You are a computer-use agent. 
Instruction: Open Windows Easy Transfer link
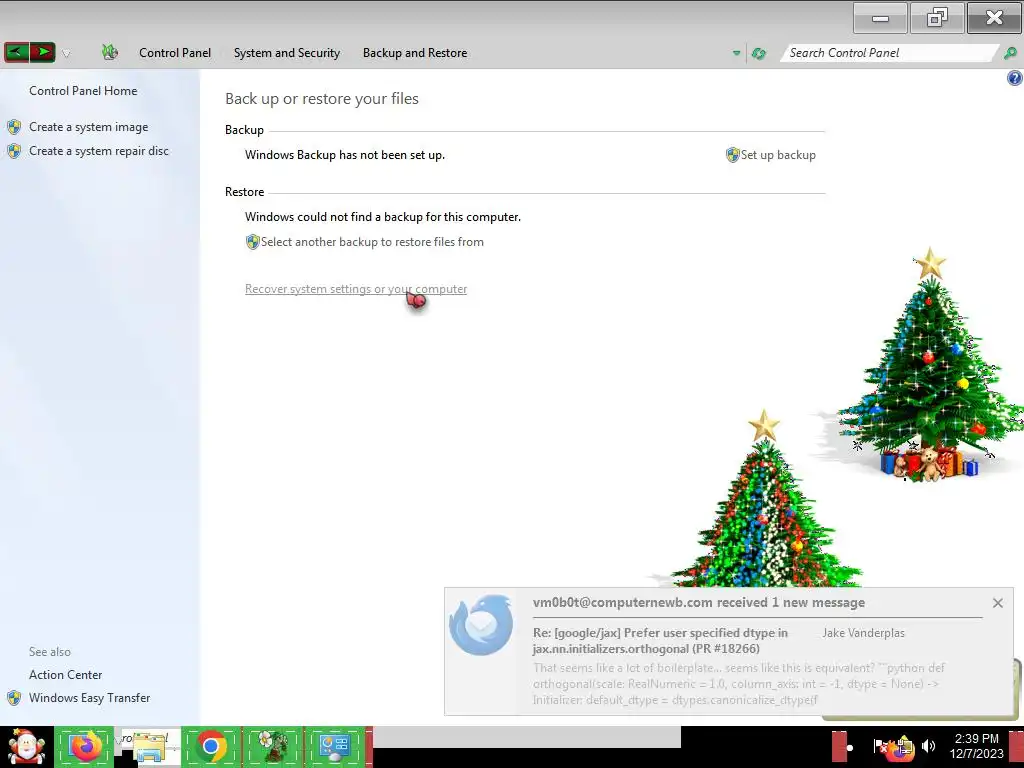89,698
